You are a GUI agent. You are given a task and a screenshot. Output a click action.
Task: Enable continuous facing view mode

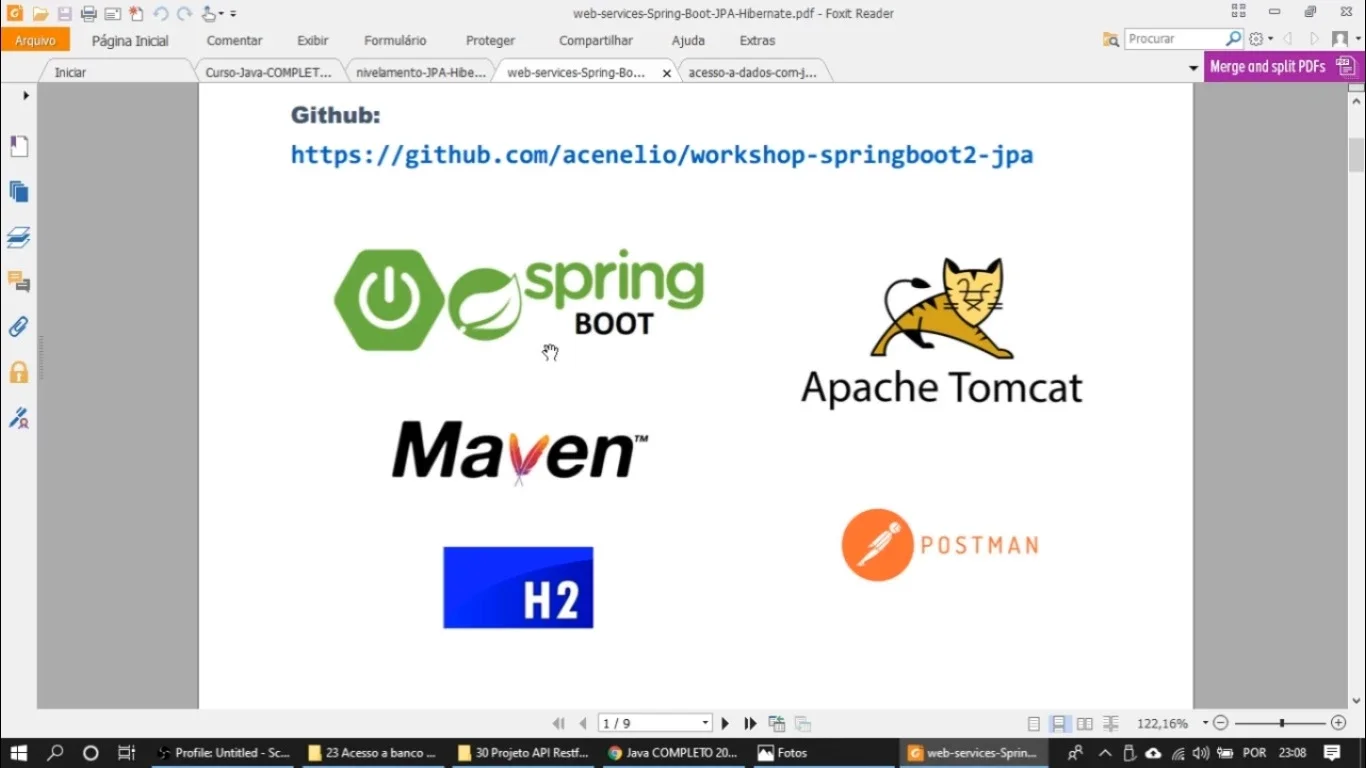pos(1110,724)
